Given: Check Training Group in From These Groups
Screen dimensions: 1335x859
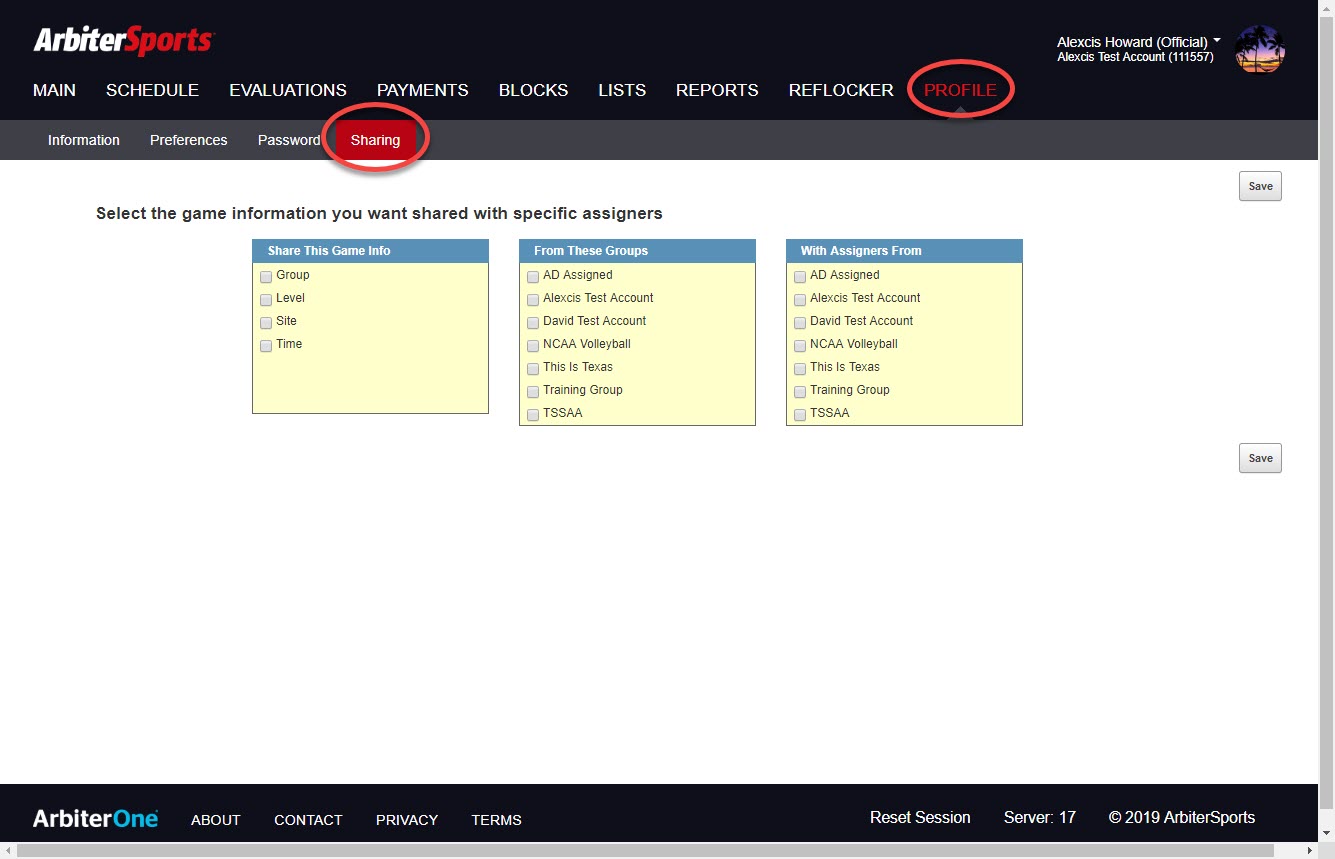Looking at the screenshot, I should [x=533, y=392].
